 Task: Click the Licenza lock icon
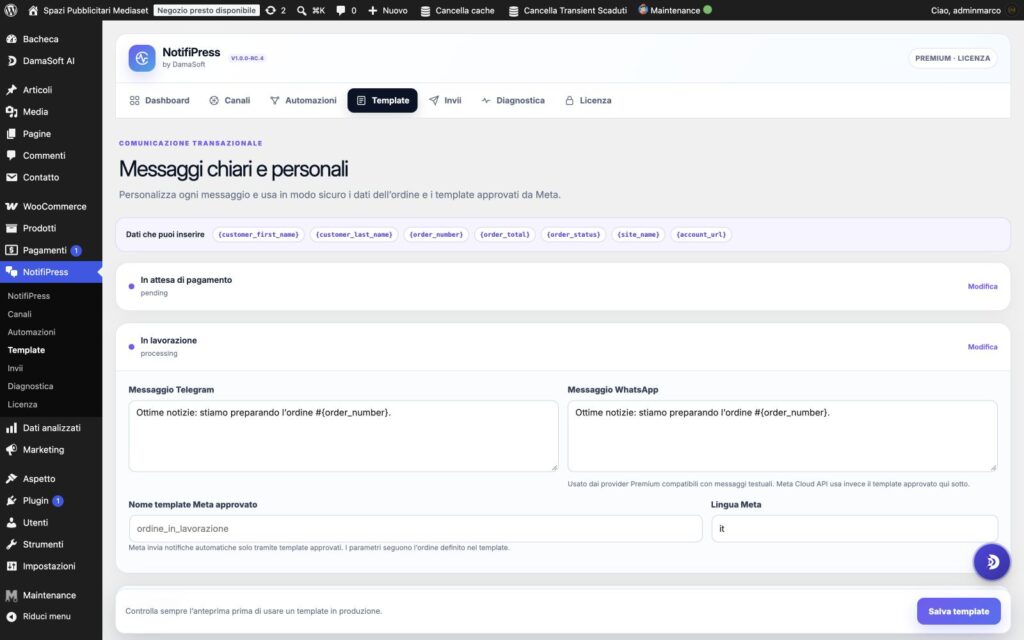tap(569, 101)
